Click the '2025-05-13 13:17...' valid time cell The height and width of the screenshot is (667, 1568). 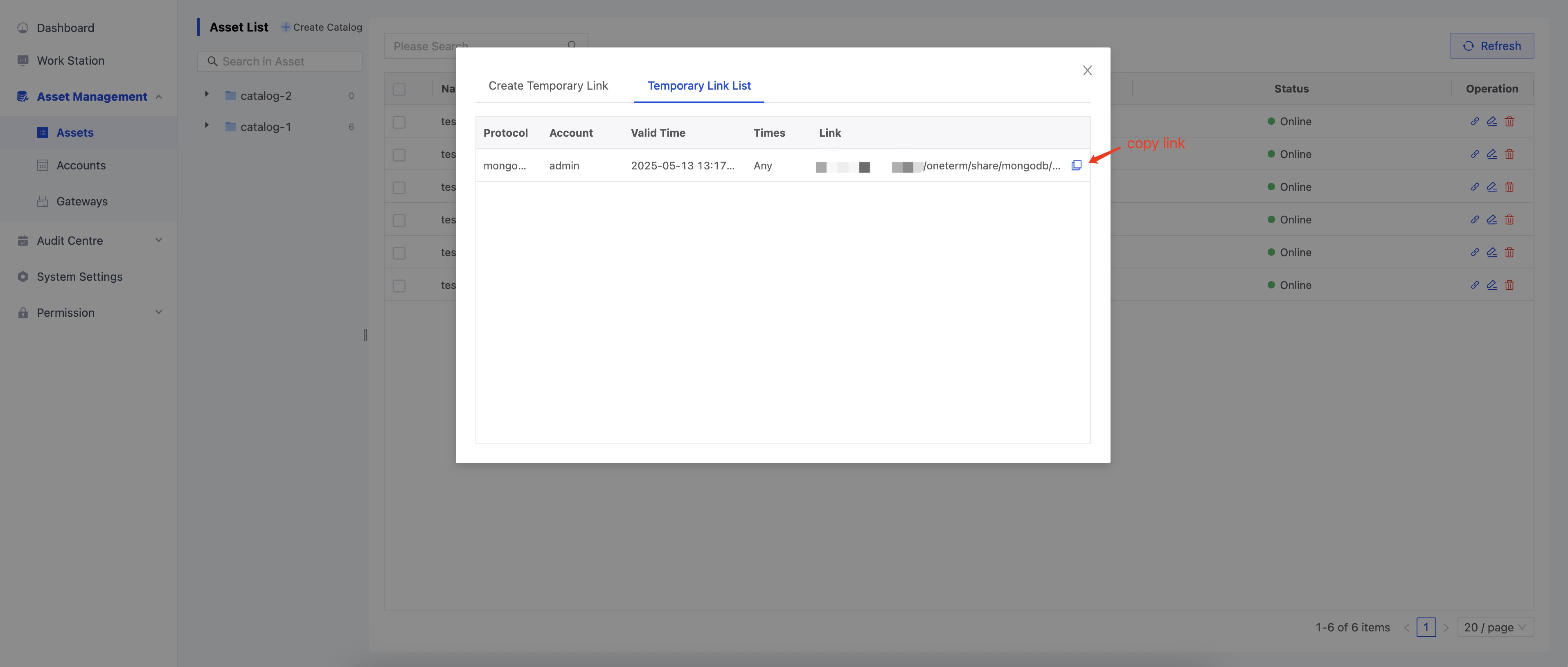click(x=683, y=166)
